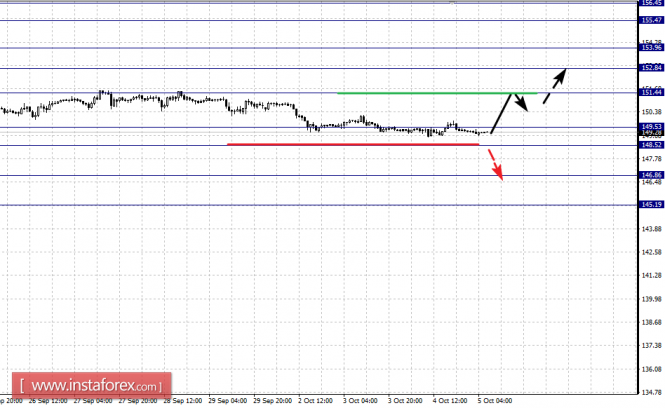665x408 pixels.
Task: Click the 148.52 price level label
Action: pos(651,145)
